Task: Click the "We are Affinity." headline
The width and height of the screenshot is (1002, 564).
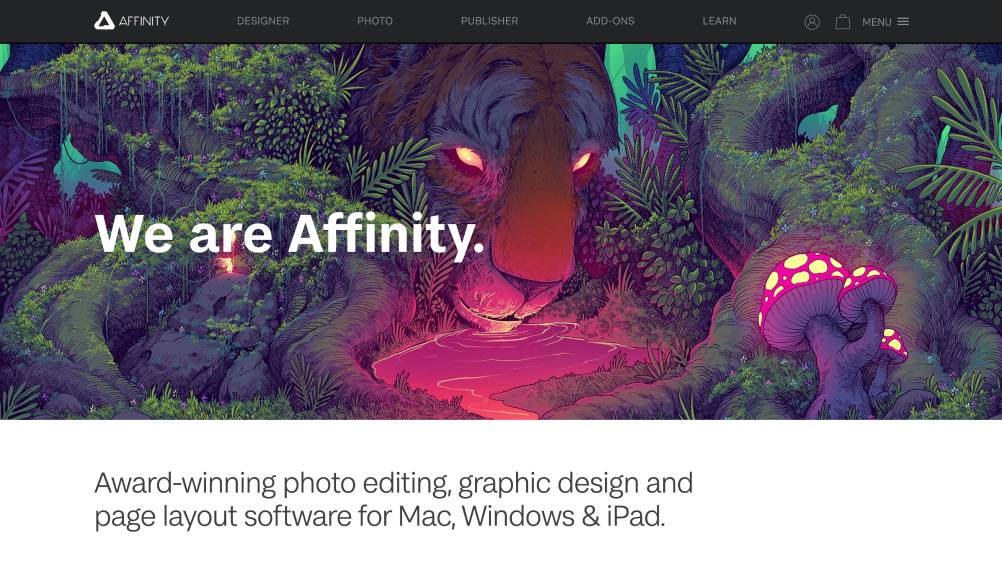Action: pyautogui.click(x=289, y=234)
